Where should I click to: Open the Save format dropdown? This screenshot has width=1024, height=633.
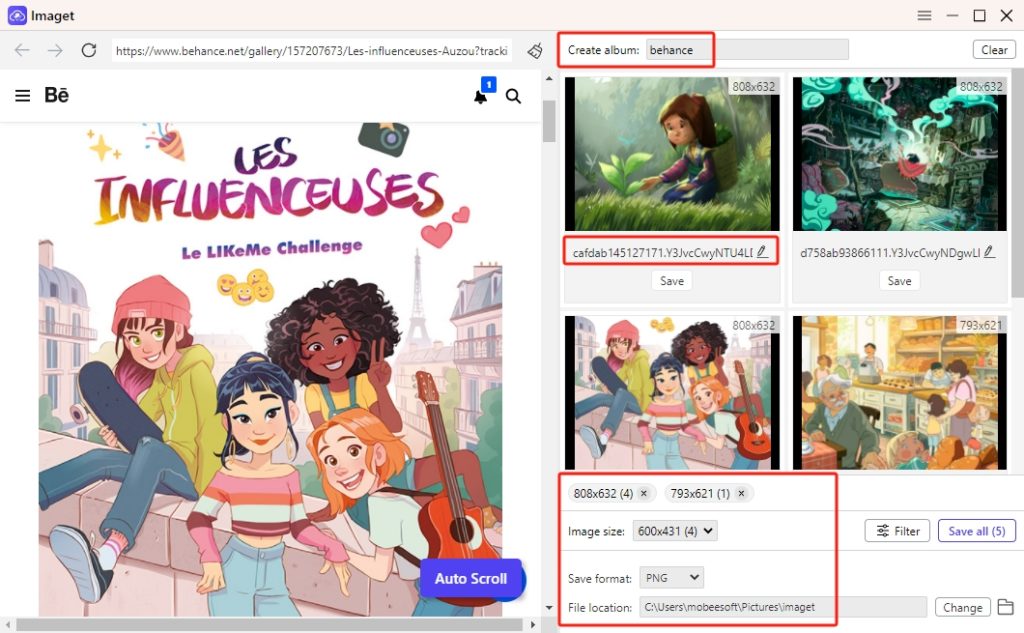[671, 577]
